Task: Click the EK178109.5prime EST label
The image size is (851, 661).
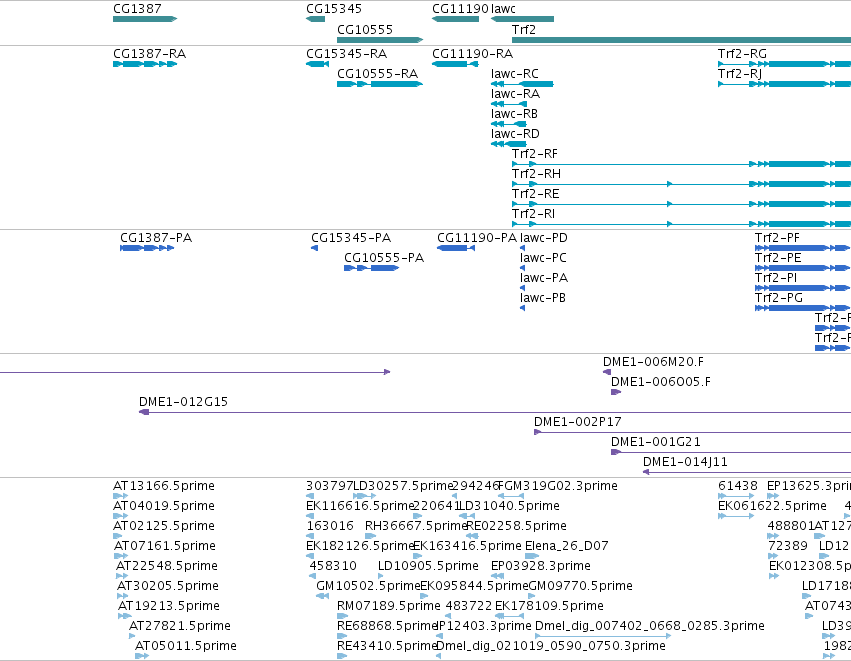Action: click(549, 606)
